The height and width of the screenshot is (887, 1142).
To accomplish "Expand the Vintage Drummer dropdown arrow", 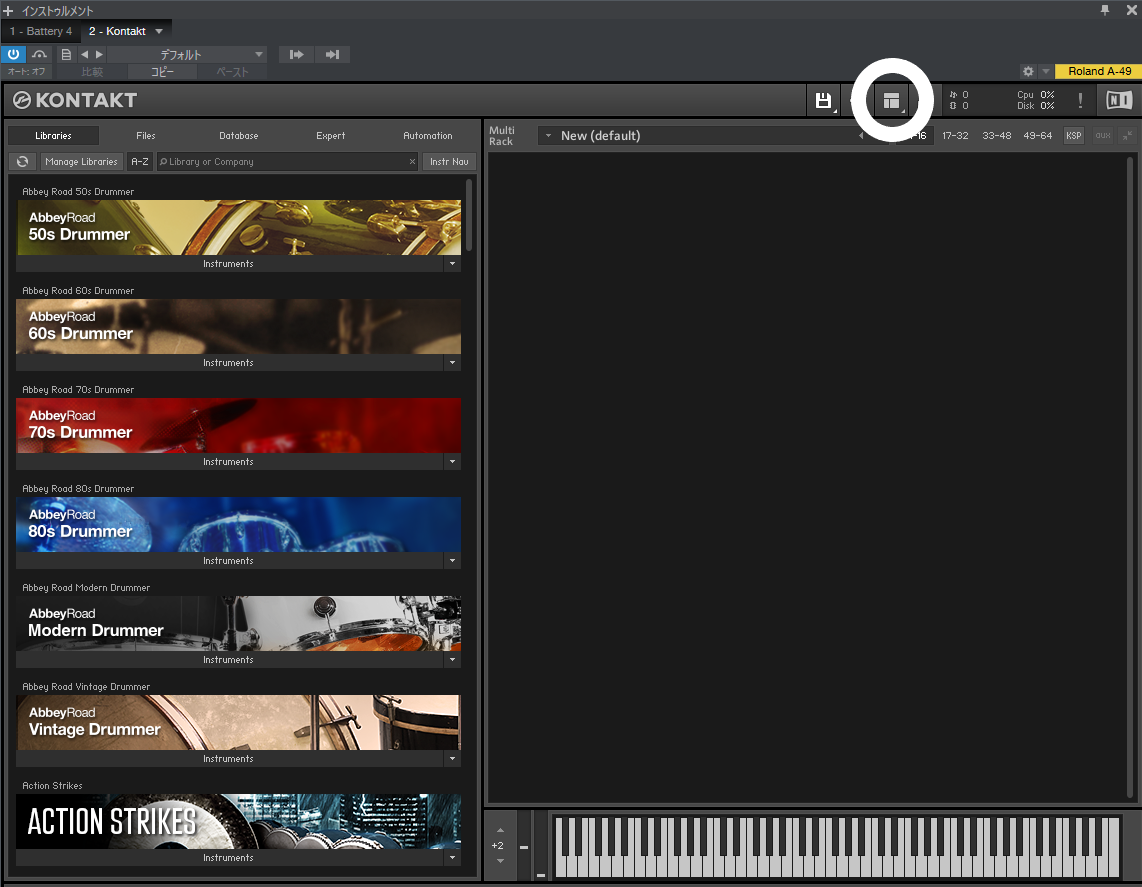I will pyautogui.click(x=452, y=759).
